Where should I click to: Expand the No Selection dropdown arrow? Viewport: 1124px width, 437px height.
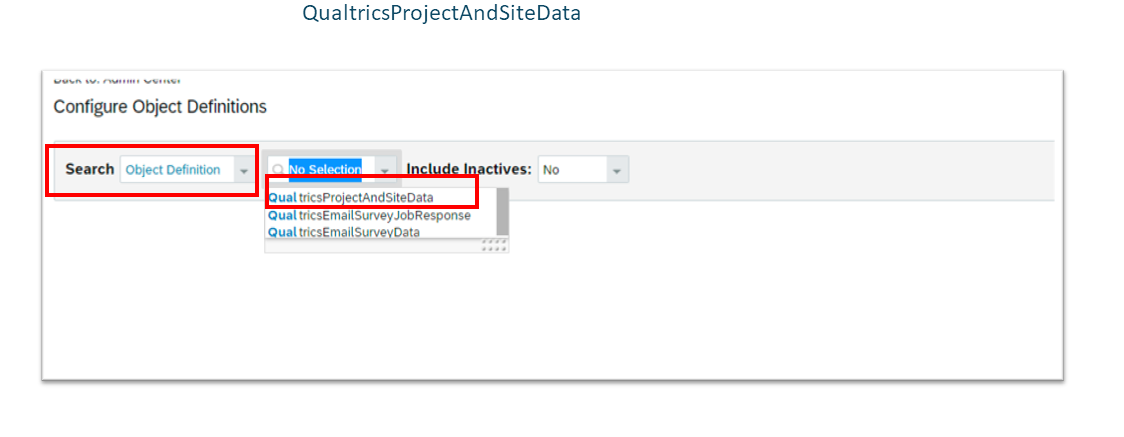pos(385,171)
